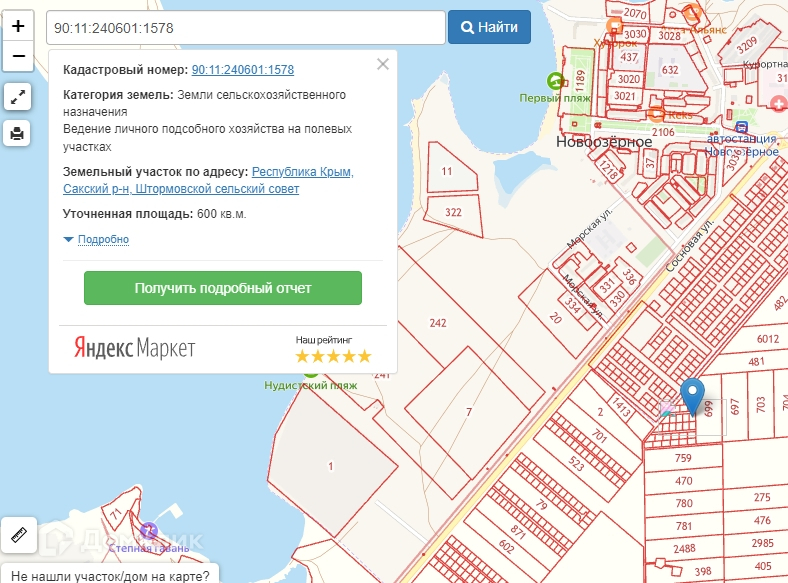Click the blue location pin marker

tap(691, 396)
